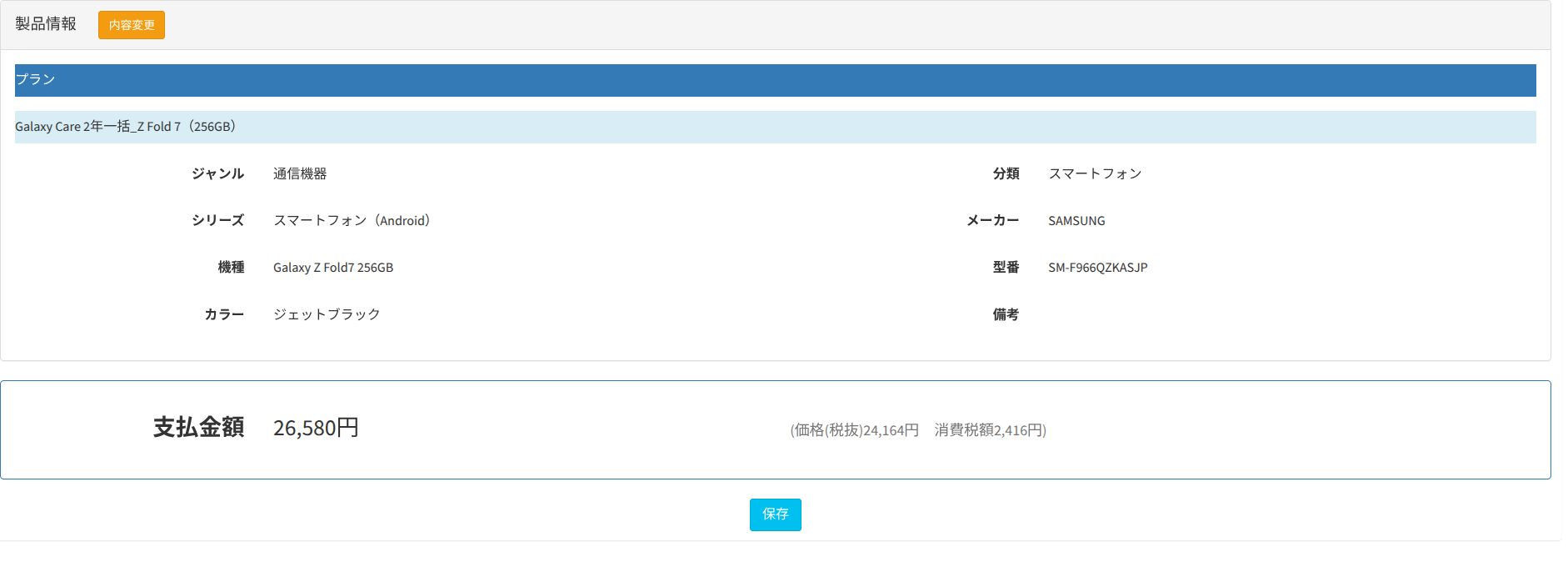The height and width of the screenshot is (567, 1568).
Task: Click the 機種 label
Action: click(231, 267)
